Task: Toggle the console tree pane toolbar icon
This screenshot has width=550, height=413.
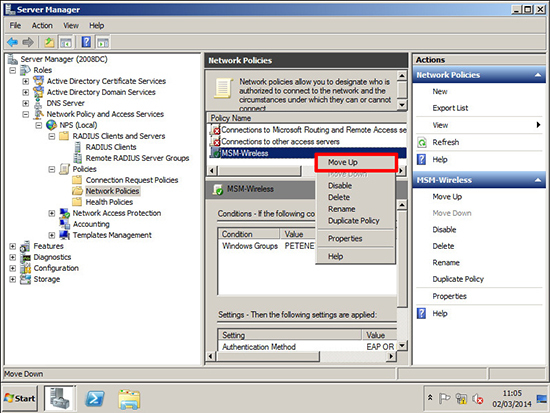Action: pyautogui.click(x=66, y=42)
